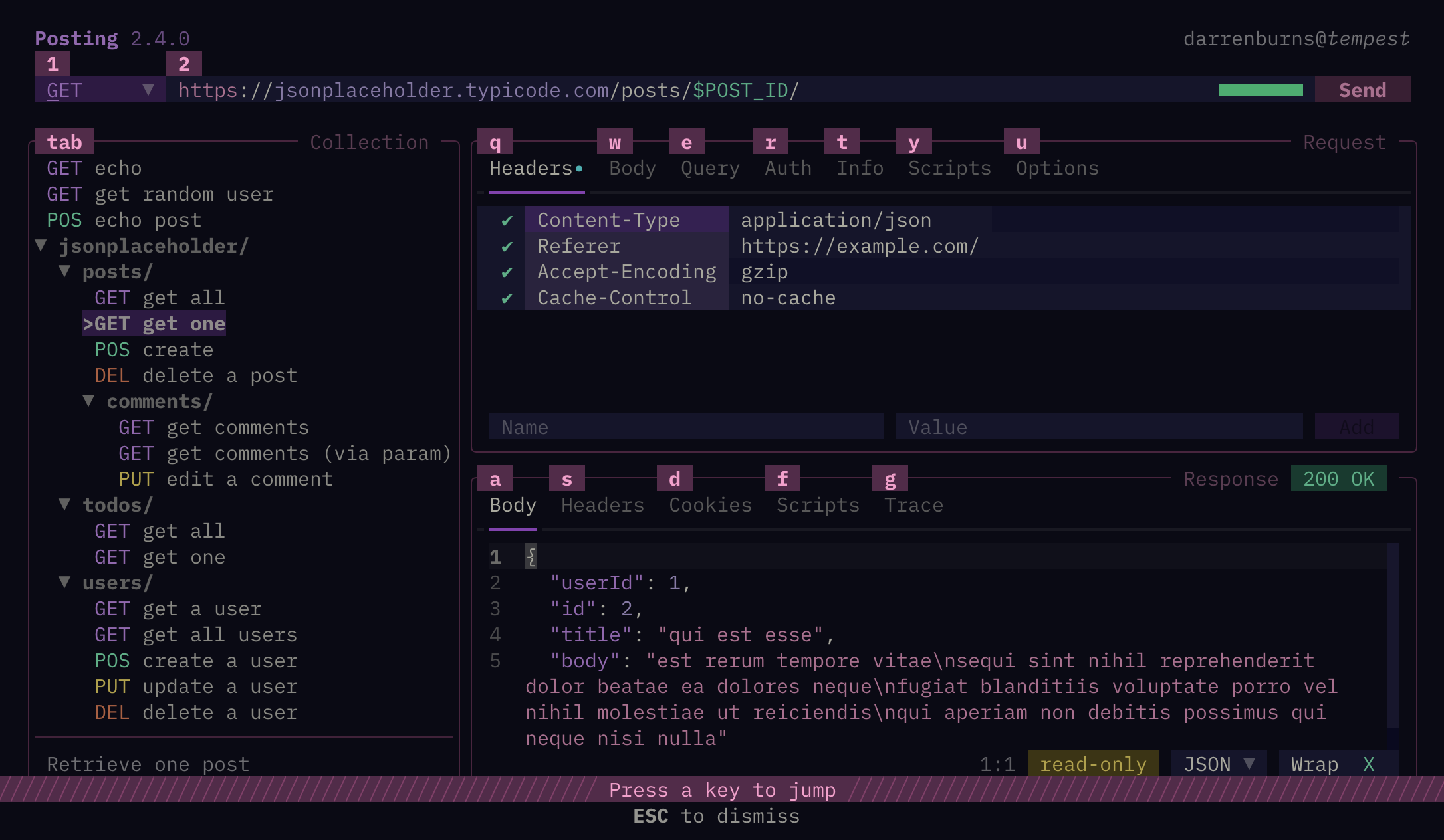Collapse the comments/ folder
Image resolution: width=1444 pixels, height=840 pixels.
[x=89, y=401]
